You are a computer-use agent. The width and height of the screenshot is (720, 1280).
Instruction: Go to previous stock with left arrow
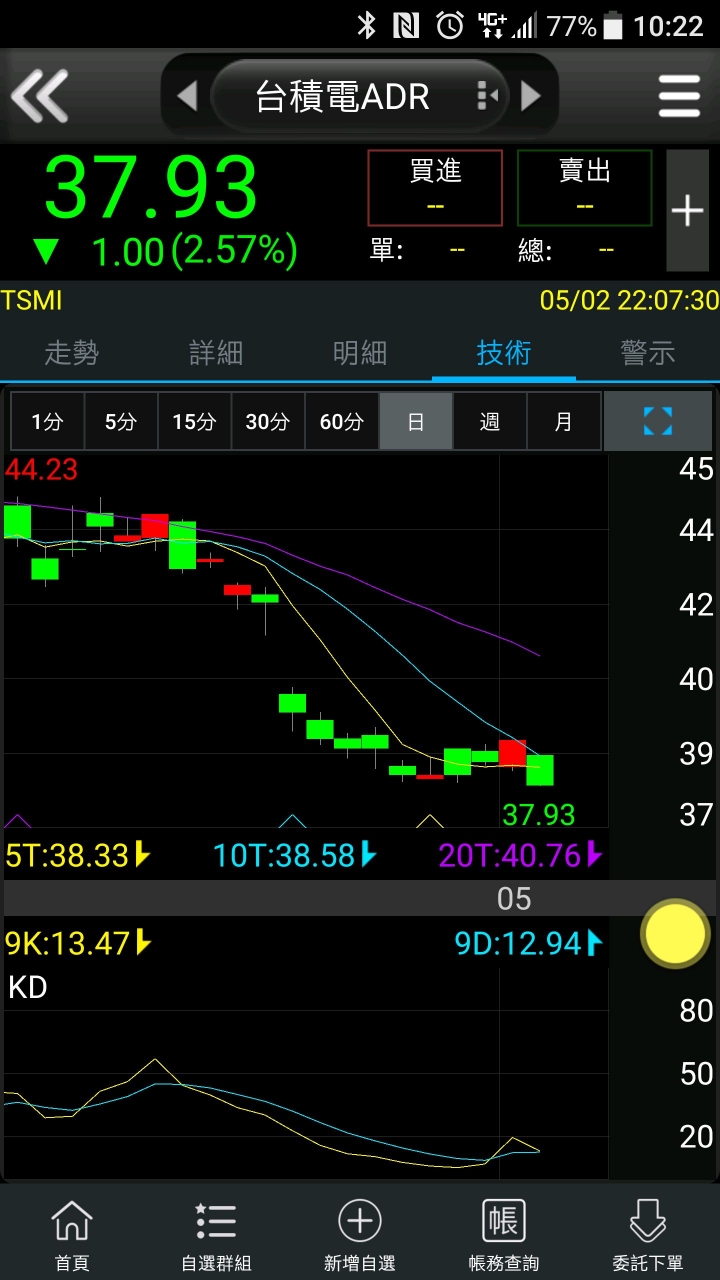(187, 96)
